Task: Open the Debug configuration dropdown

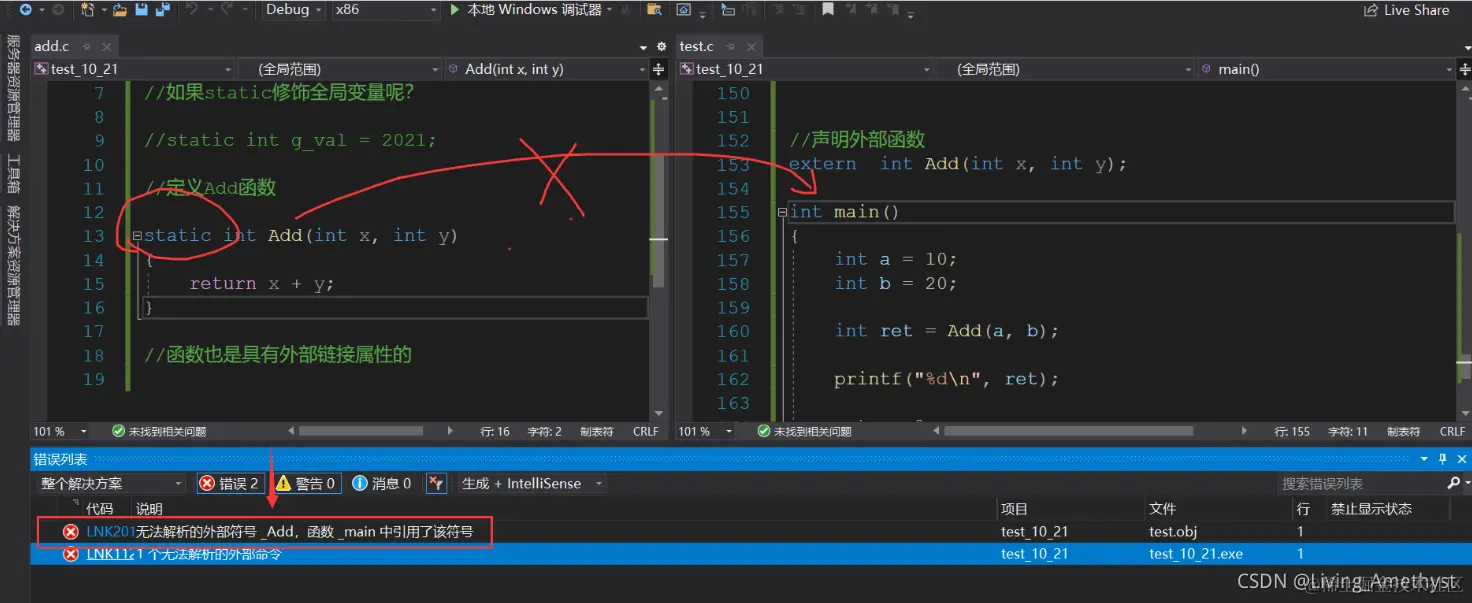Action: [294, 9]
